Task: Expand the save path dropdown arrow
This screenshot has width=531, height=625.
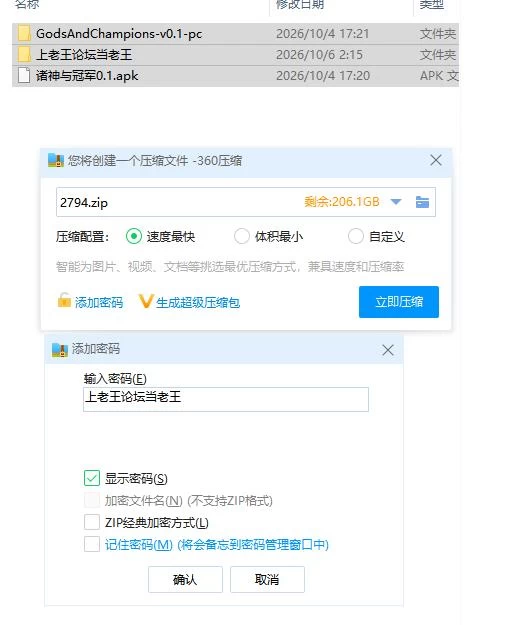Action: click(395, 202)
